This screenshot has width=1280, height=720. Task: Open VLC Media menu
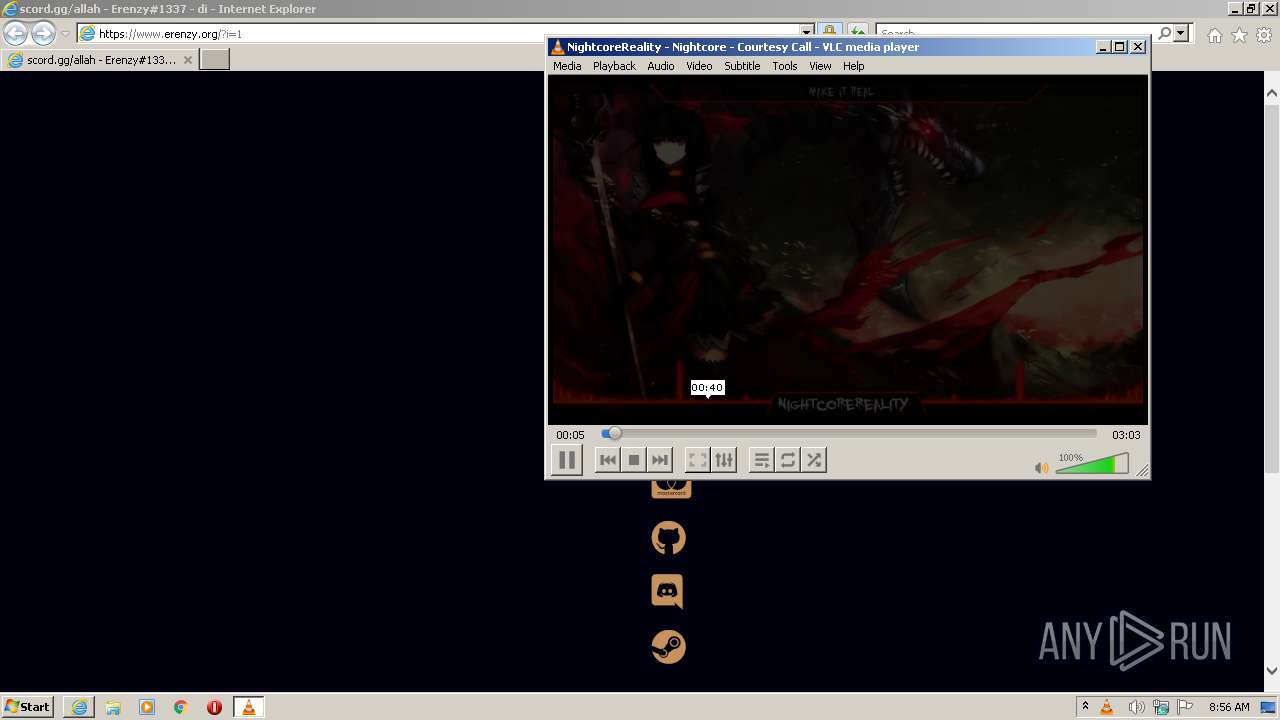(567, 66)
